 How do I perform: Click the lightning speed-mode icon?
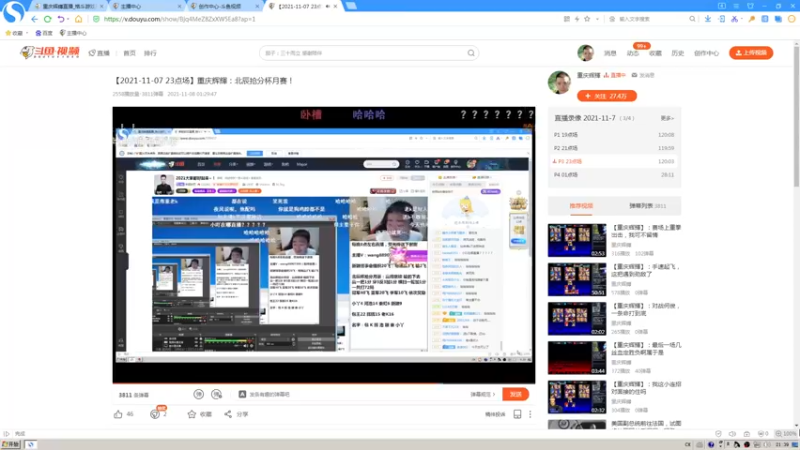577,19
